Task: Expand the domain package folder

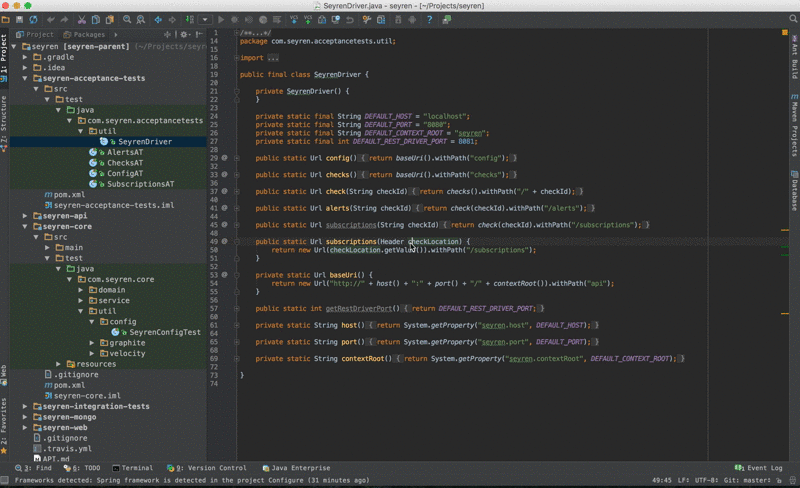Action: tap(81, 290)
